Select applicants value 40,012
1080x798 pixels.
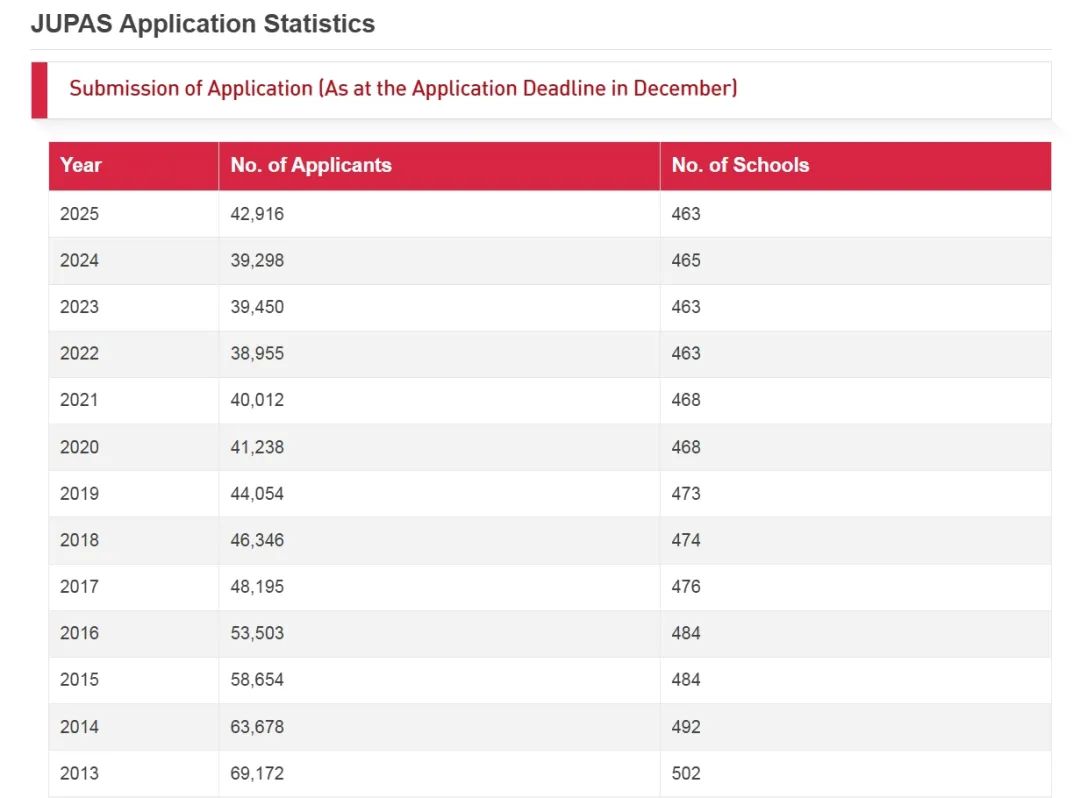pos(257,400)
